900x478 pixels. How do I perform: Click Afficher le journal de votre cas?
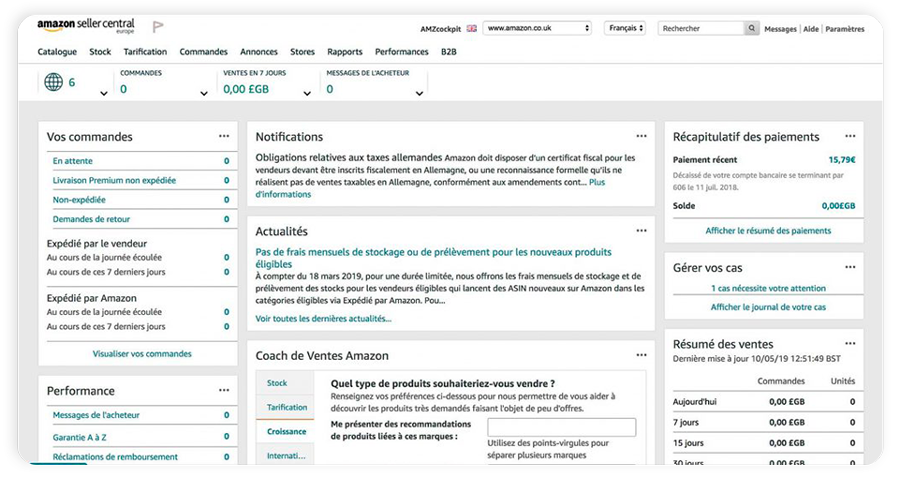(x=768, y=307)
